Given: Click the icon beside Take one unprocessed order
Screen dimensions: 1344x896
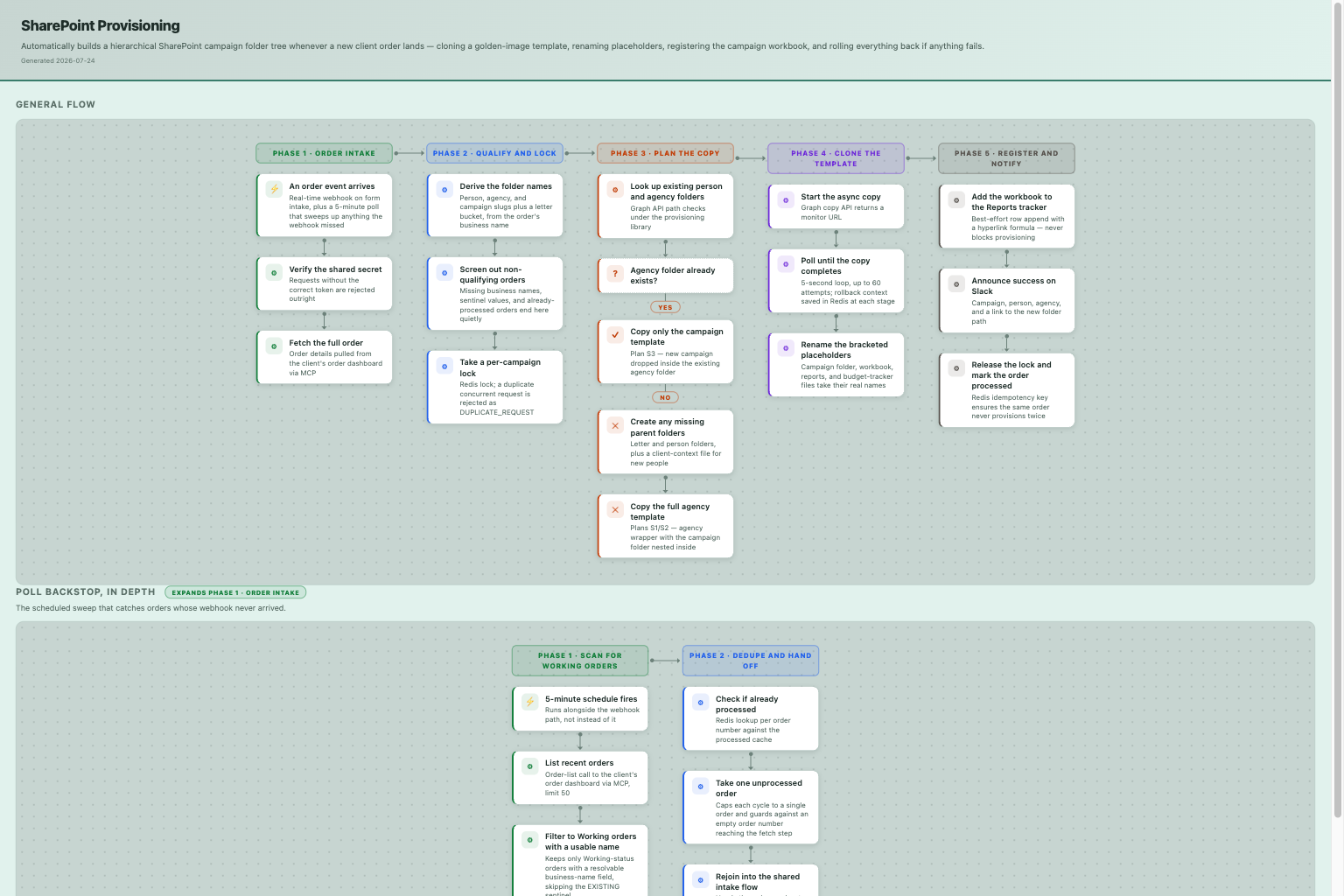Looking at the screenshot, I should coord(700,786).
